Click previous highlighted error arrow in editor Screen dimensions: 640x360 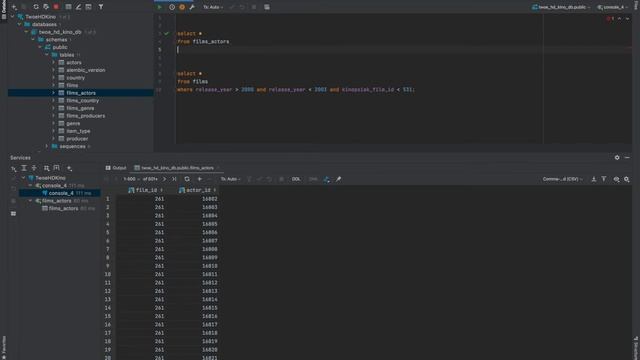coord(620,19)
